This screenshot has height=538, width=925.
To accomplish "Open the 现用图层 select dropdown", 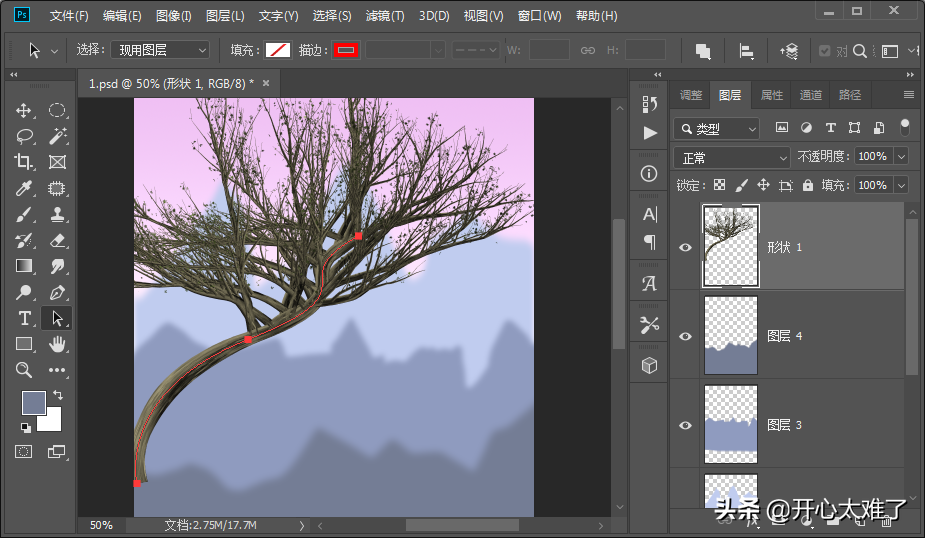I will click(x=160, y=50).
